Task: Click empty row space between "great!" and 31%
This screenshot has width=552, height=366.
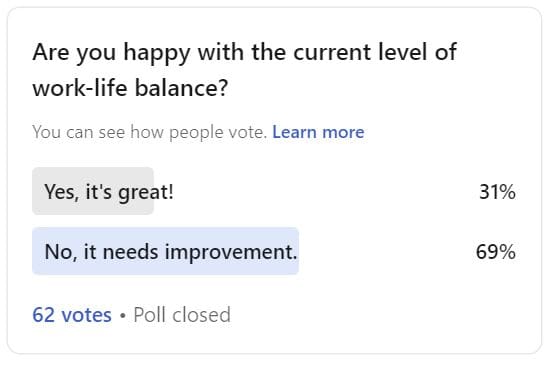Action: (x=326, y=191)
